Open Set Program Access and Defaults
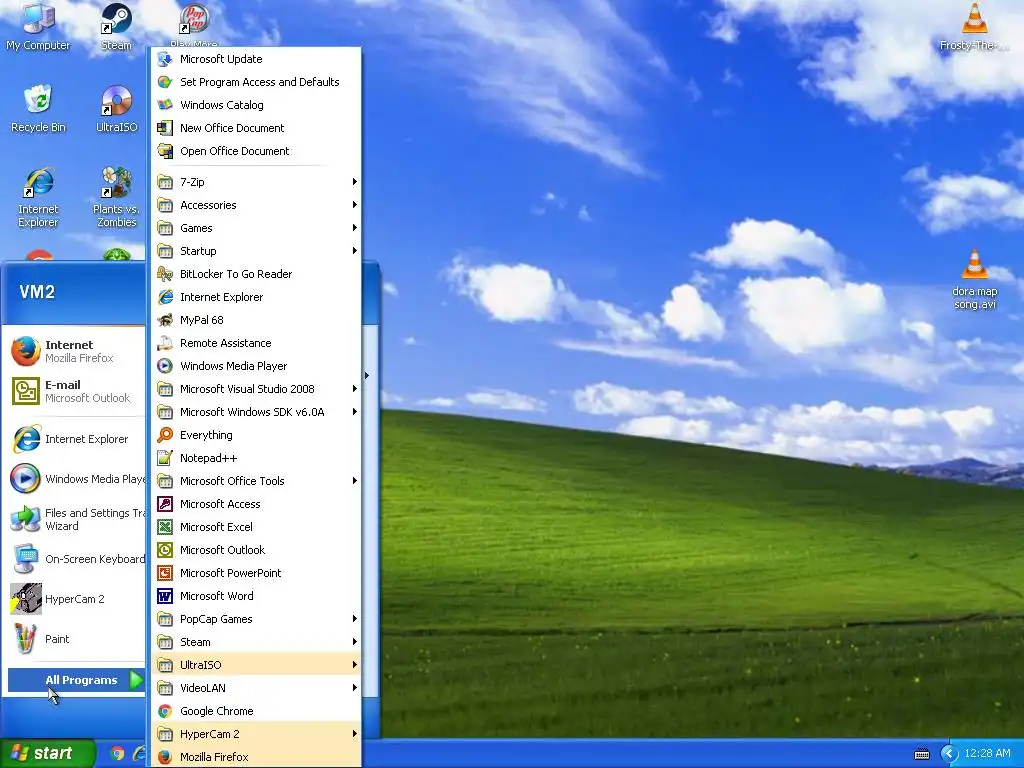 click(x=256, y=82)
